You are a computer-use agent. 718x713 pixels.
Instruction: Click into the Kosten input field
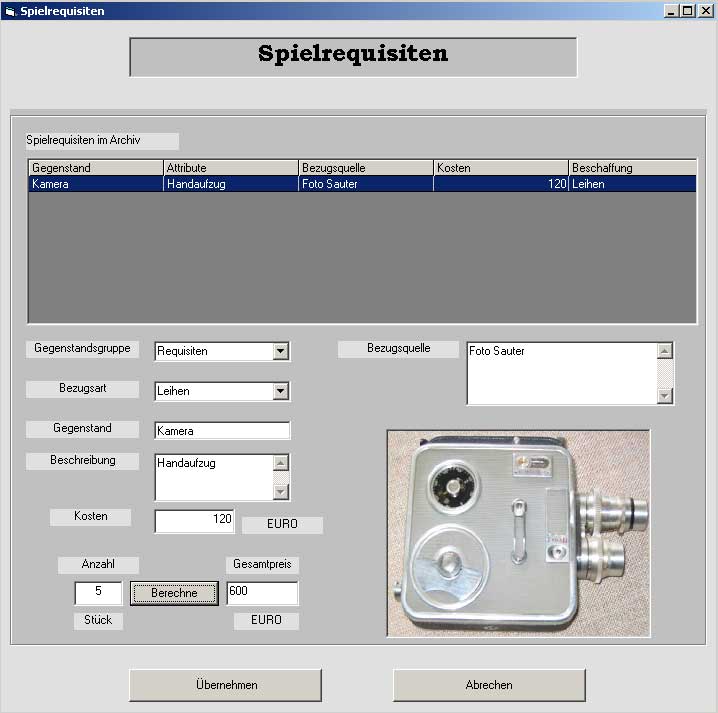[195, 521]
